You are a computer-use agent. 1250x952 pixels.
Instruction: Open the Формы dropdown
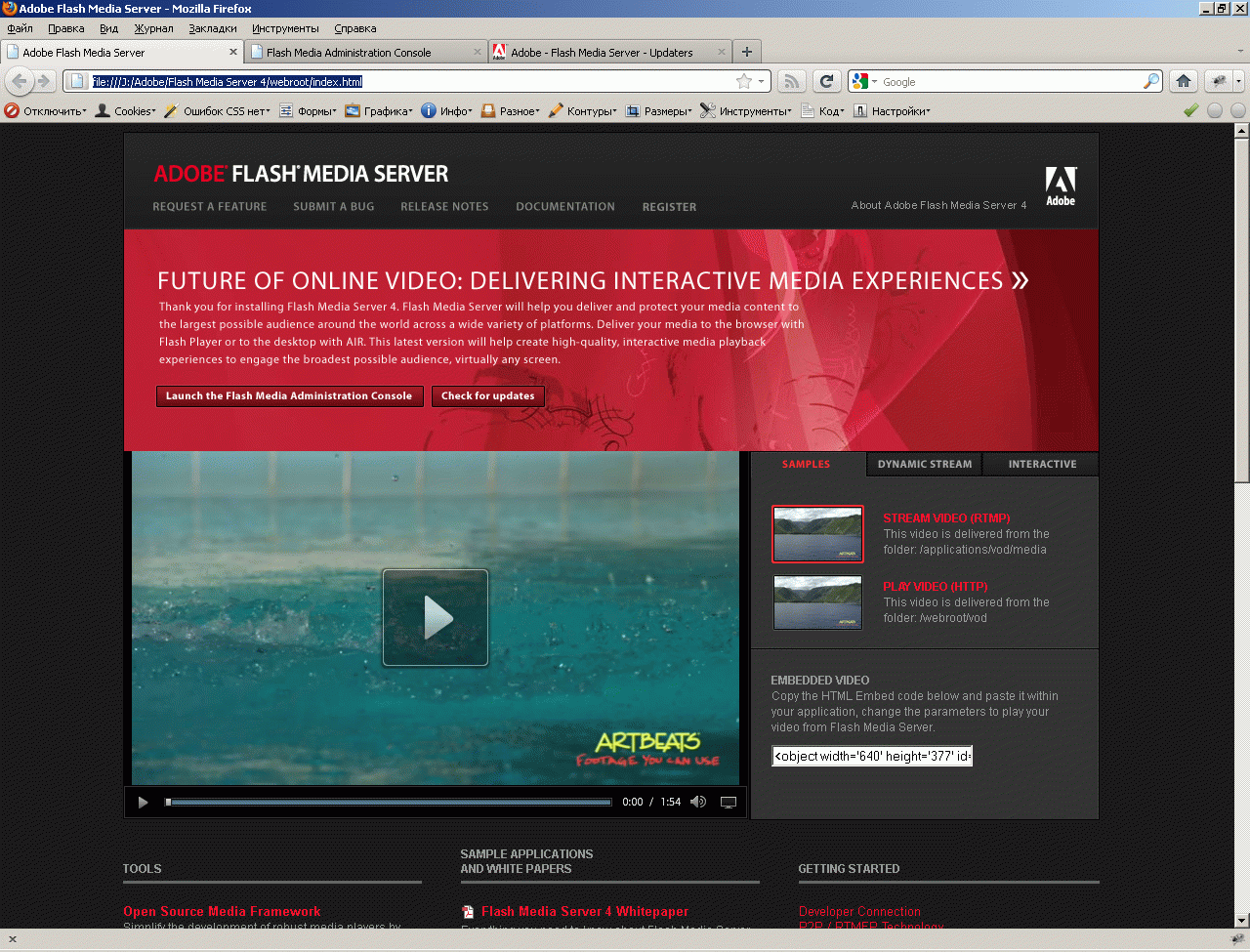(x=308, y=110)
